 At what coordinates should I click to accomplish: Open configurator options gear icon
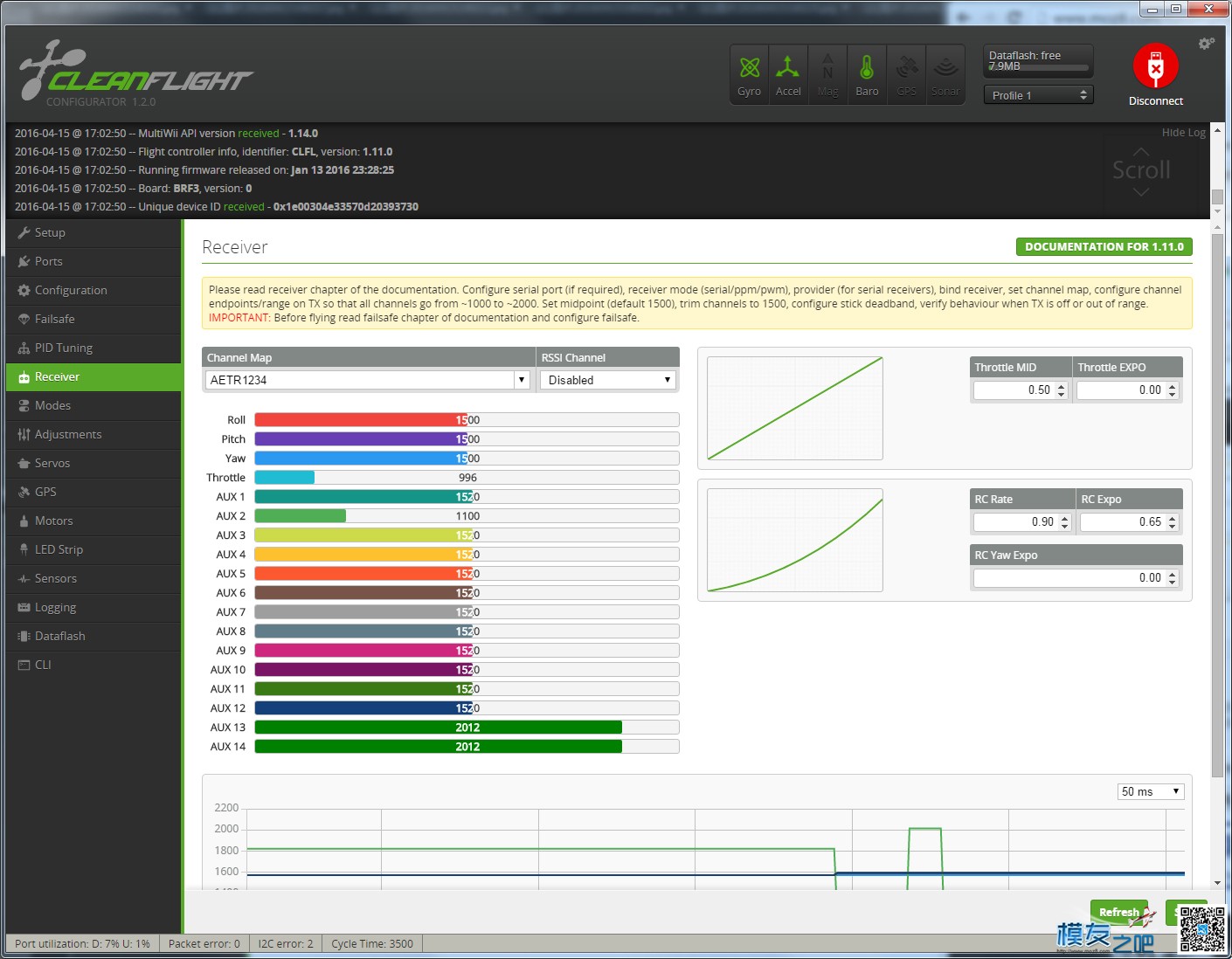[x=1207, y=44]
